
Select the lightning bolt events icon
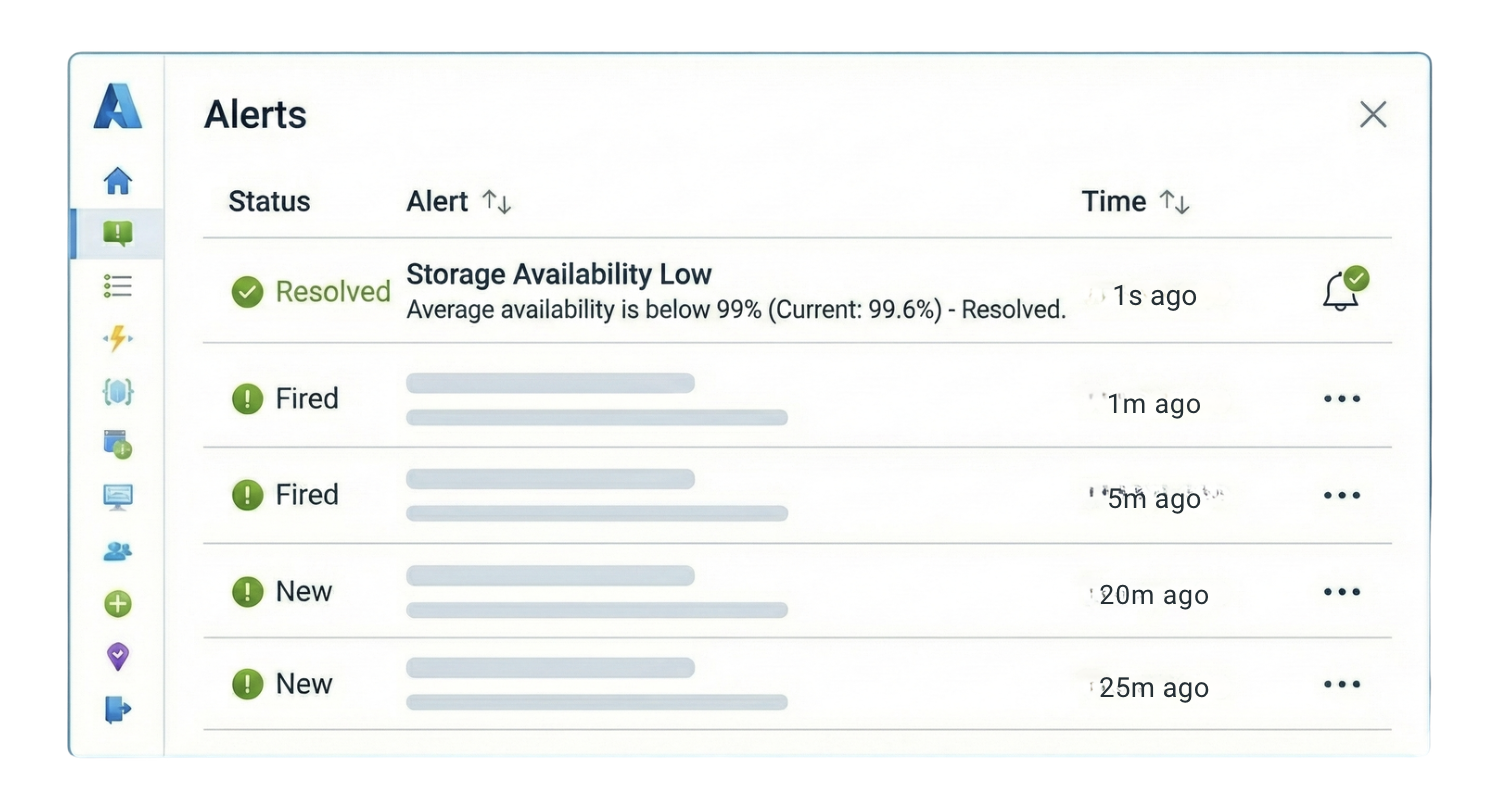pos(117,339)
